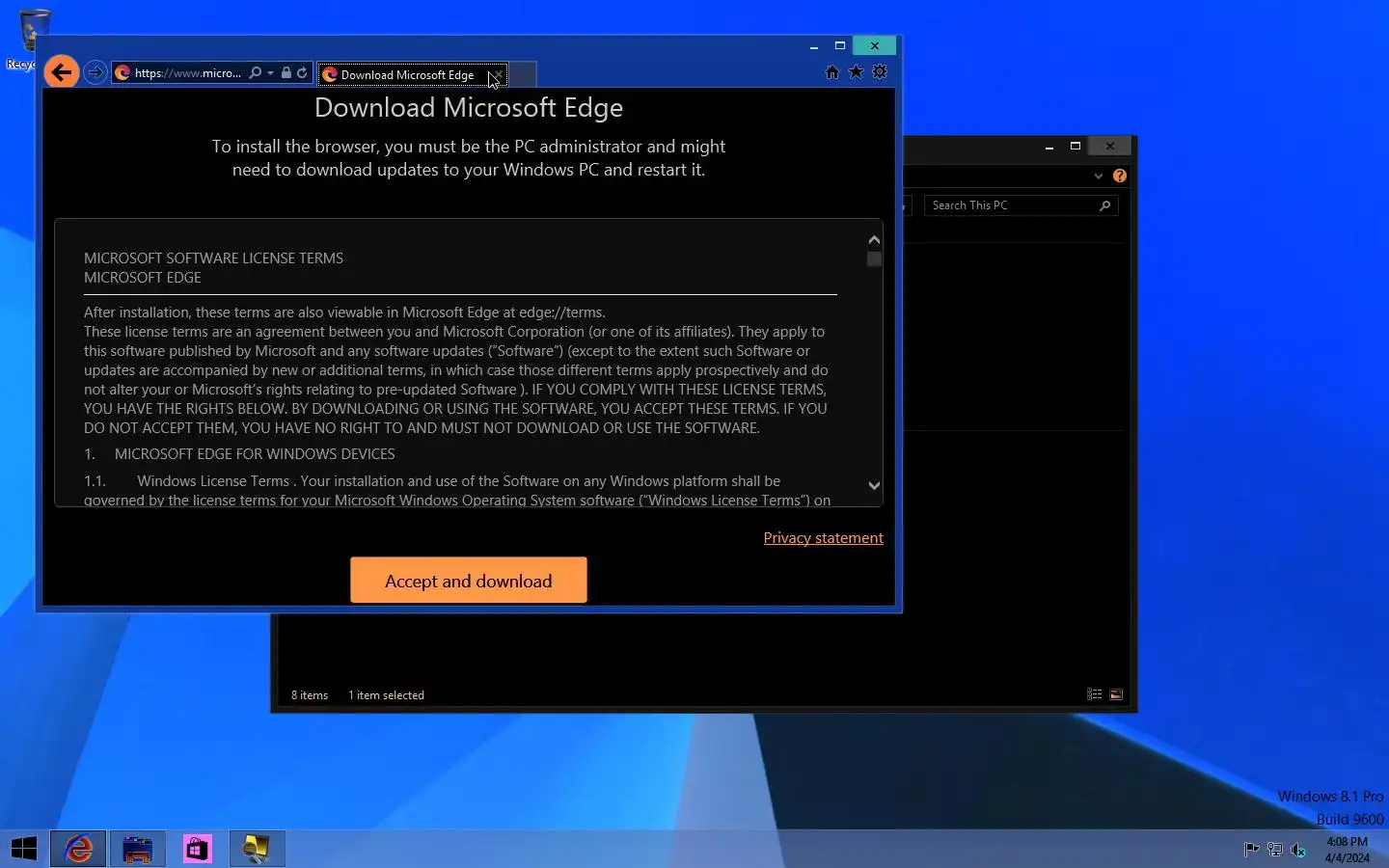Image resolution: width=1389 pixels, height=868 pixels.
Task: Refresh the page with the reload icon
Action: 302,73
